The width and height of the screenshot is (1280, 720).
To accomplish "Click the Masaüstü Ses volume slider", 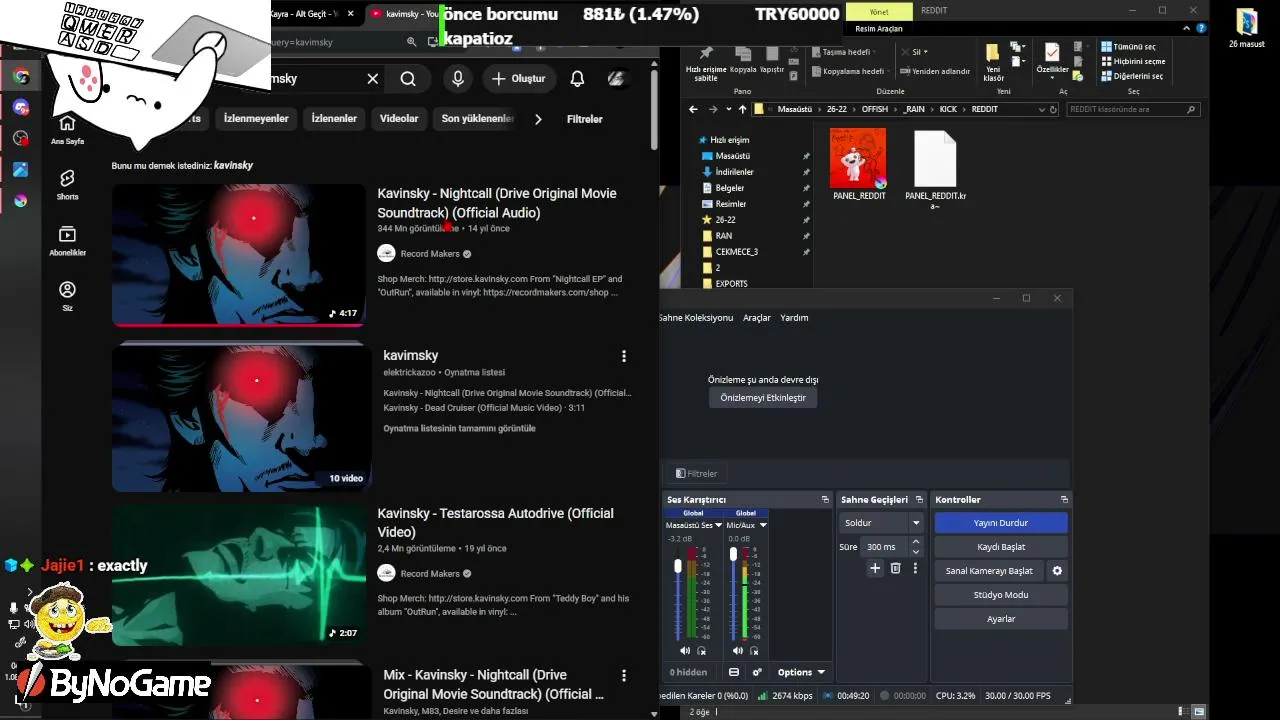I will [678, 593].
